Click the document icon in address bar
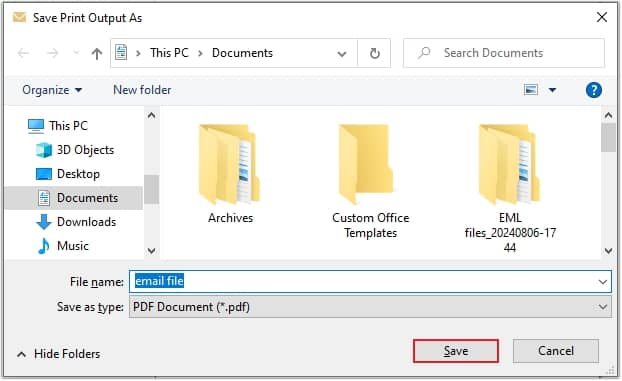 point(121,53)
